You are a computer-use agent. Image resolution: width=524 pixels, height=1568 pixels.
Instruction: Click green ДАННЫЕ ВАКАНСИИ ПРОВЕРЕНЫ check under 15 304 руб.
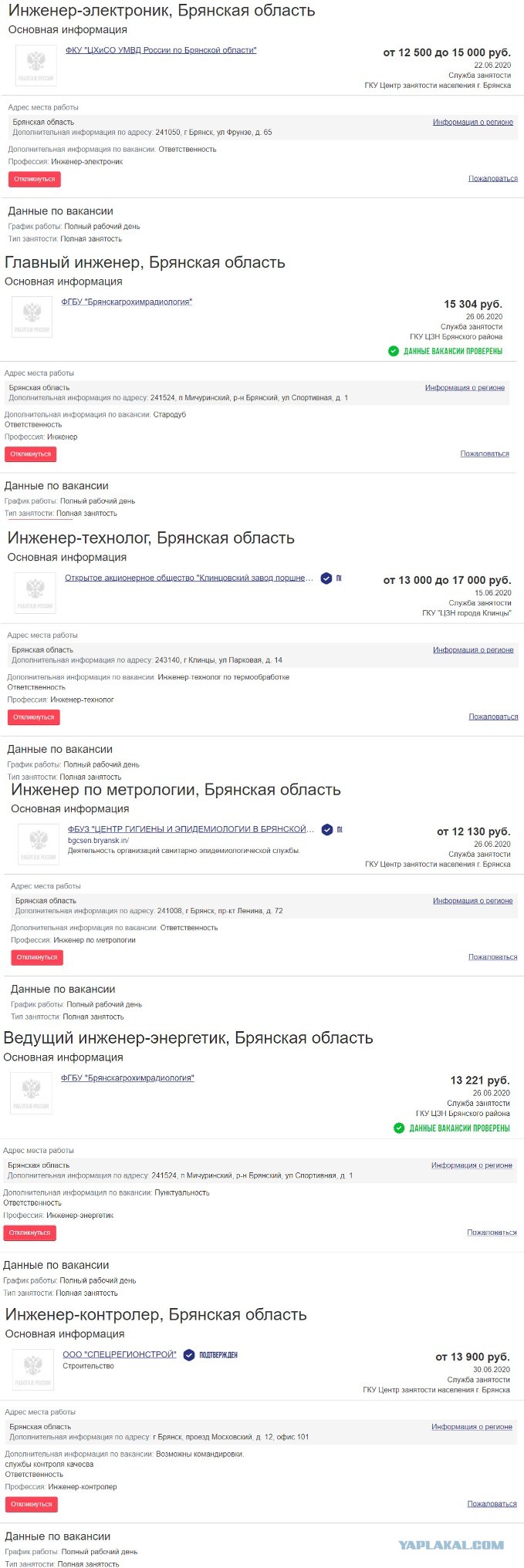[x=394, y=351]
